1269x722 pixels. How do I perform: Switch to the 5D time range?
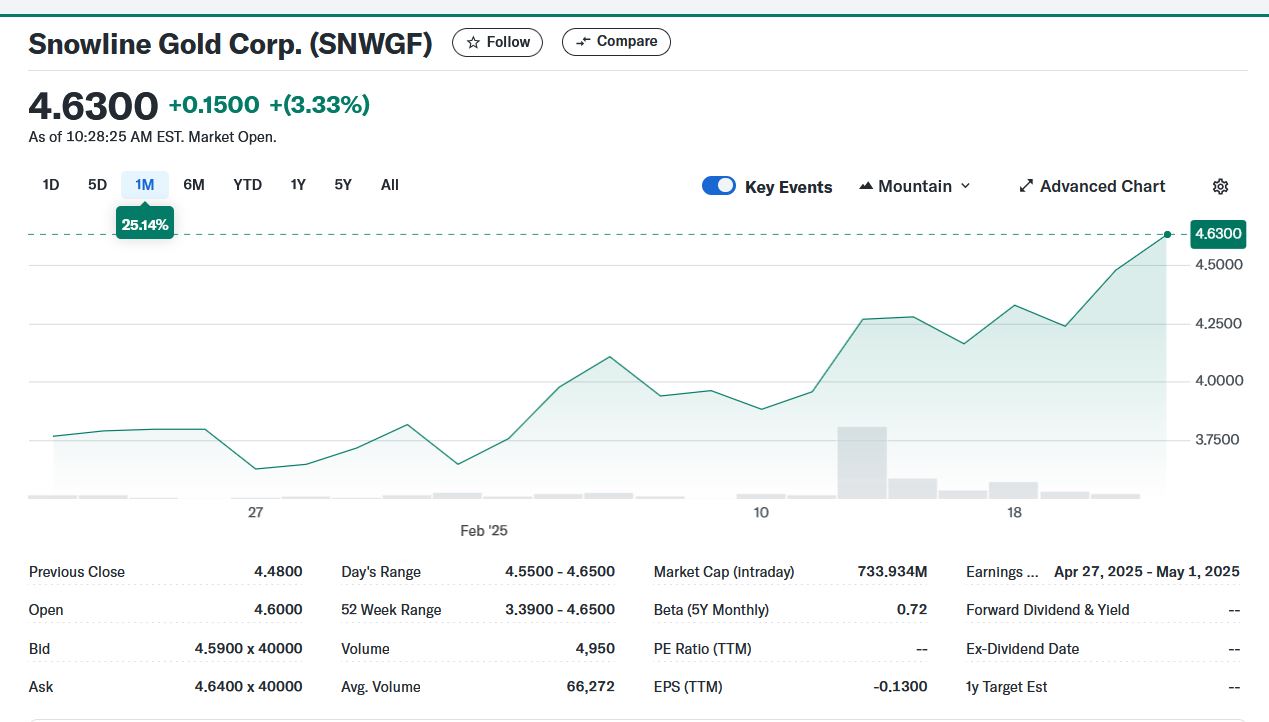point(97,185)
